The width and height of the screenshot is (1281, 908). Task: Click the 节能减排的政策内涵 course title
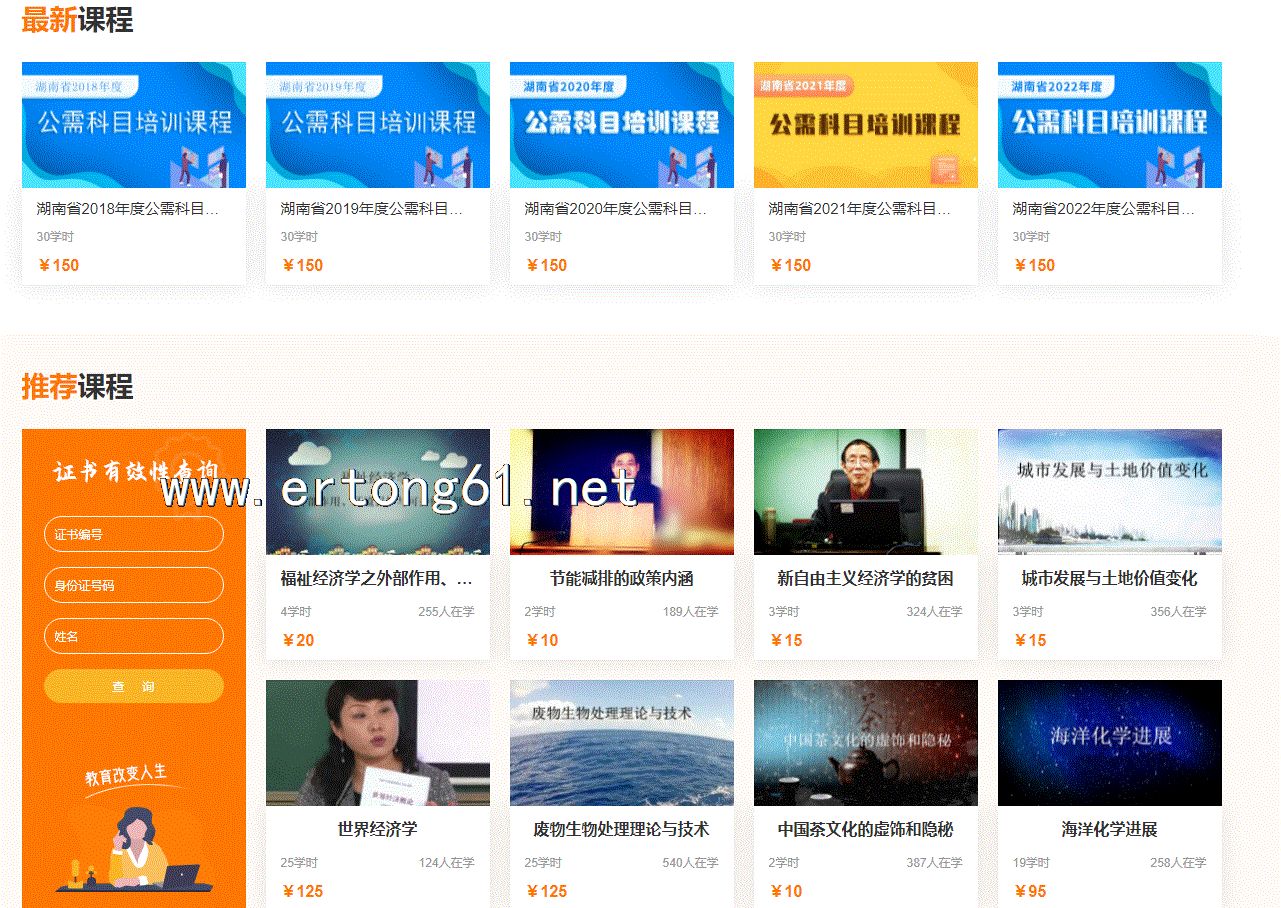click(x=621, y=579)
